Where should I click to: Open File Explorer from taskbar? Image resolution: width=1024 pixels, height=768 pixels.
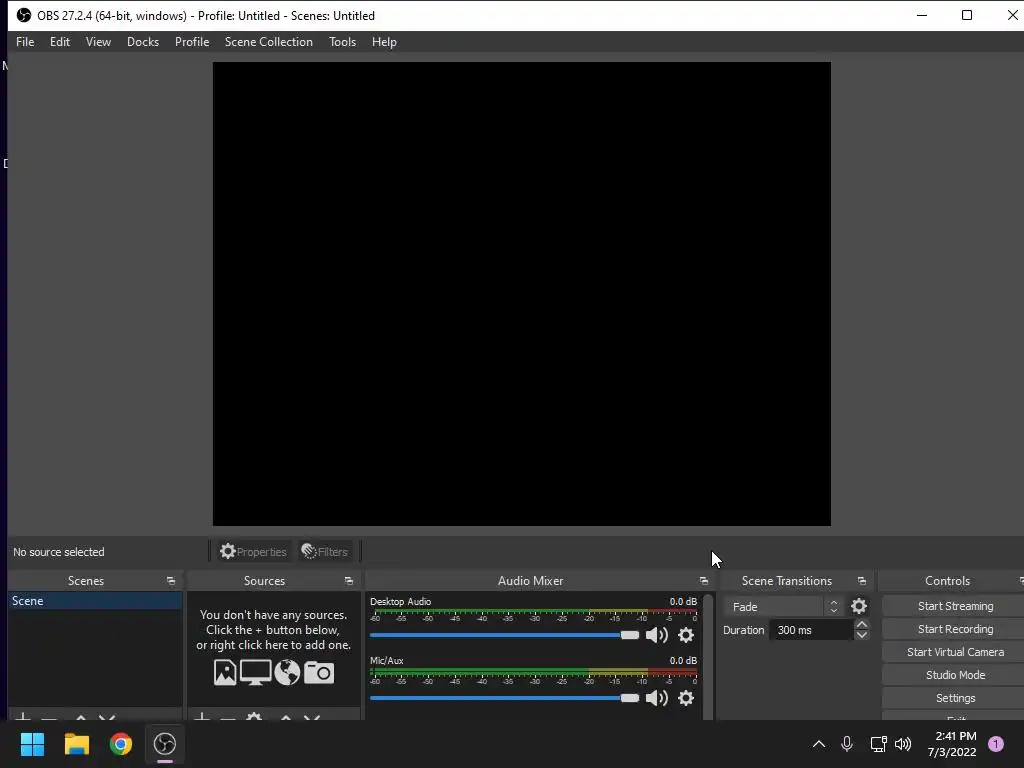coord(76,744)
